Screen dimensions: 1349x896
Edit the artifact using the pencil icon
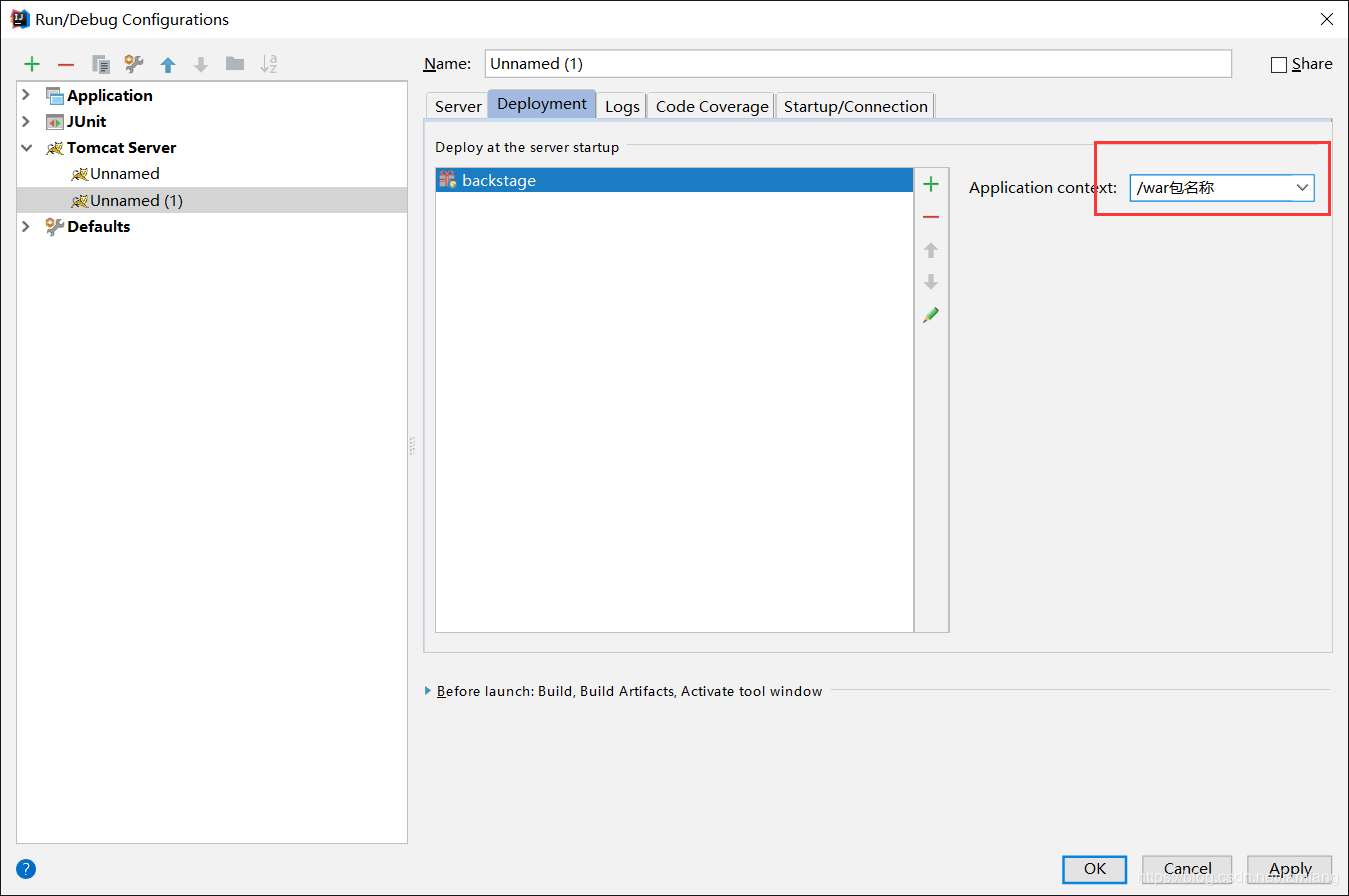point(931,315)
